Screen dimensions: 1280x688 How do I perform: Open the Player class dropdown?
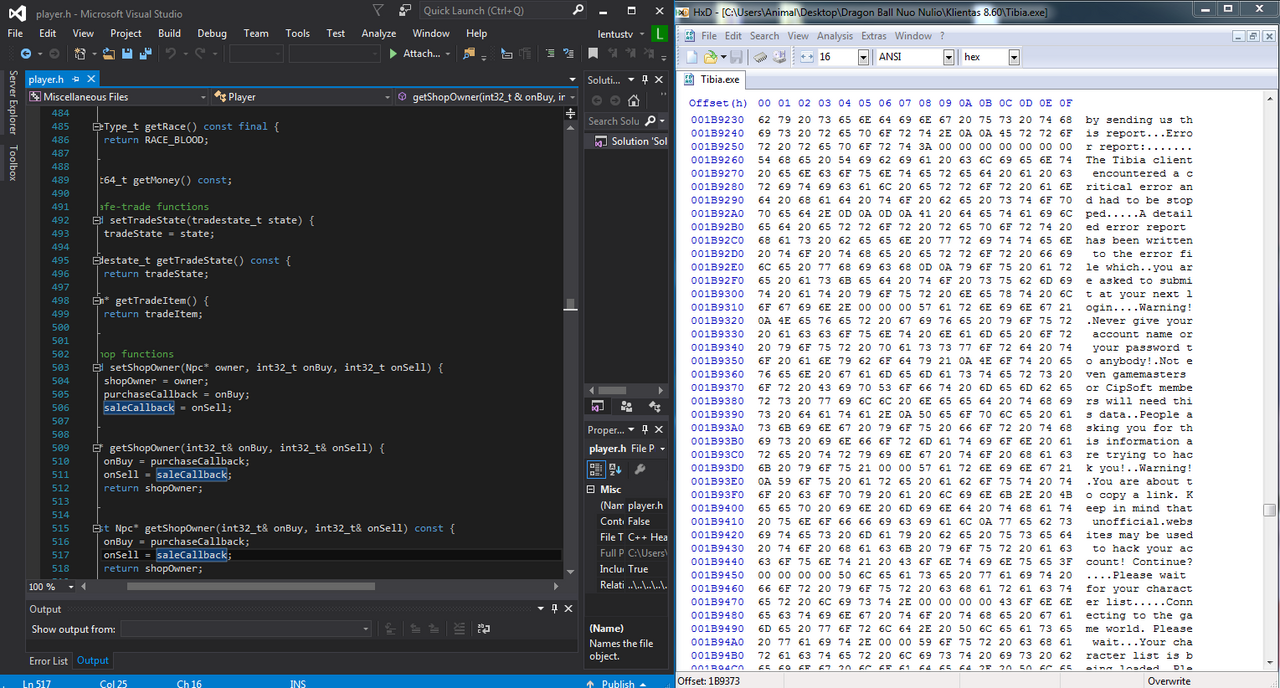click(388, 97)
